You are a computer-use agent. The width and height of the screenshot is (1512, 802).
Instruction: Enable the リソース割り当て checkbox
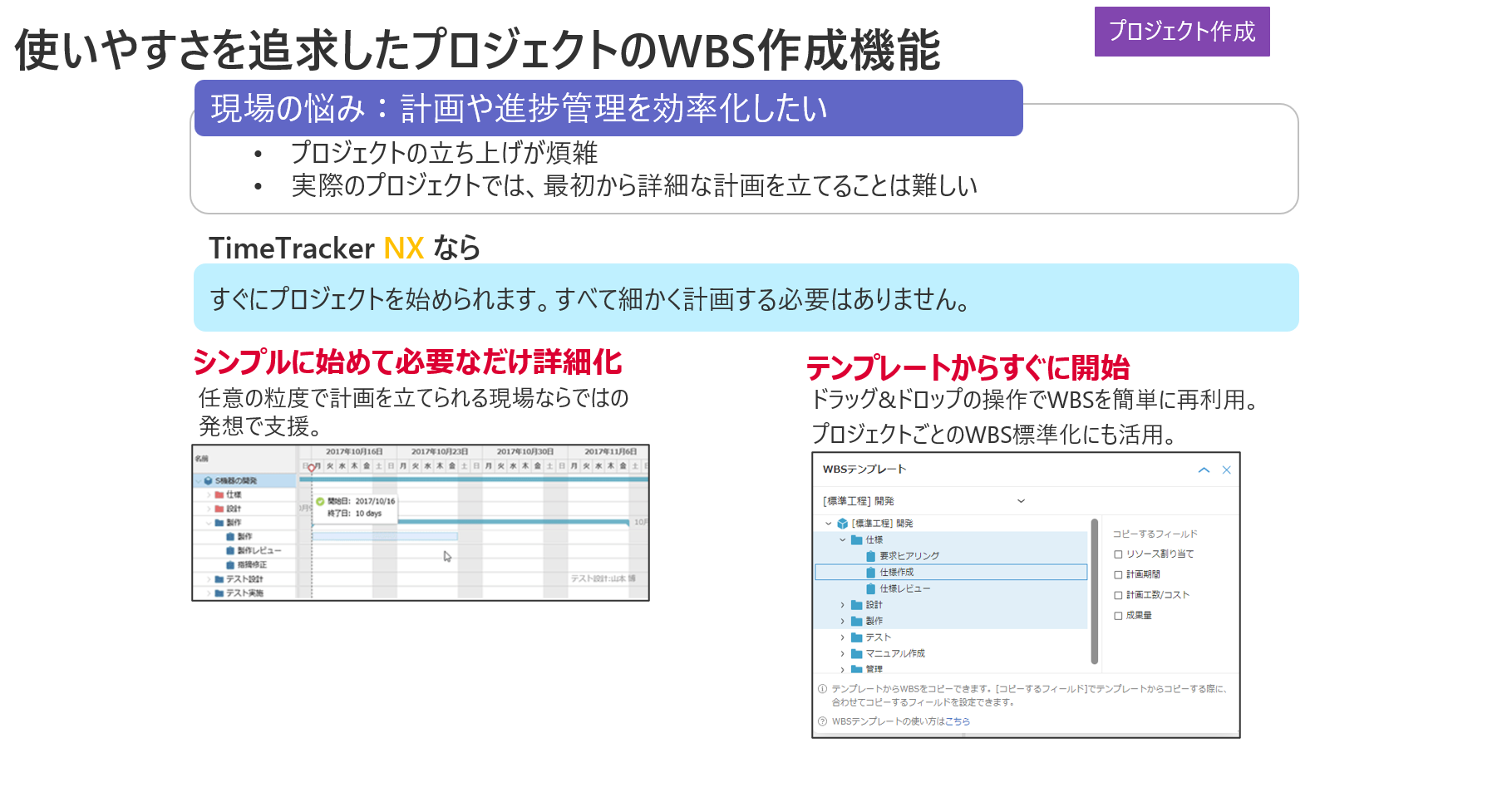pos(1118,554)
